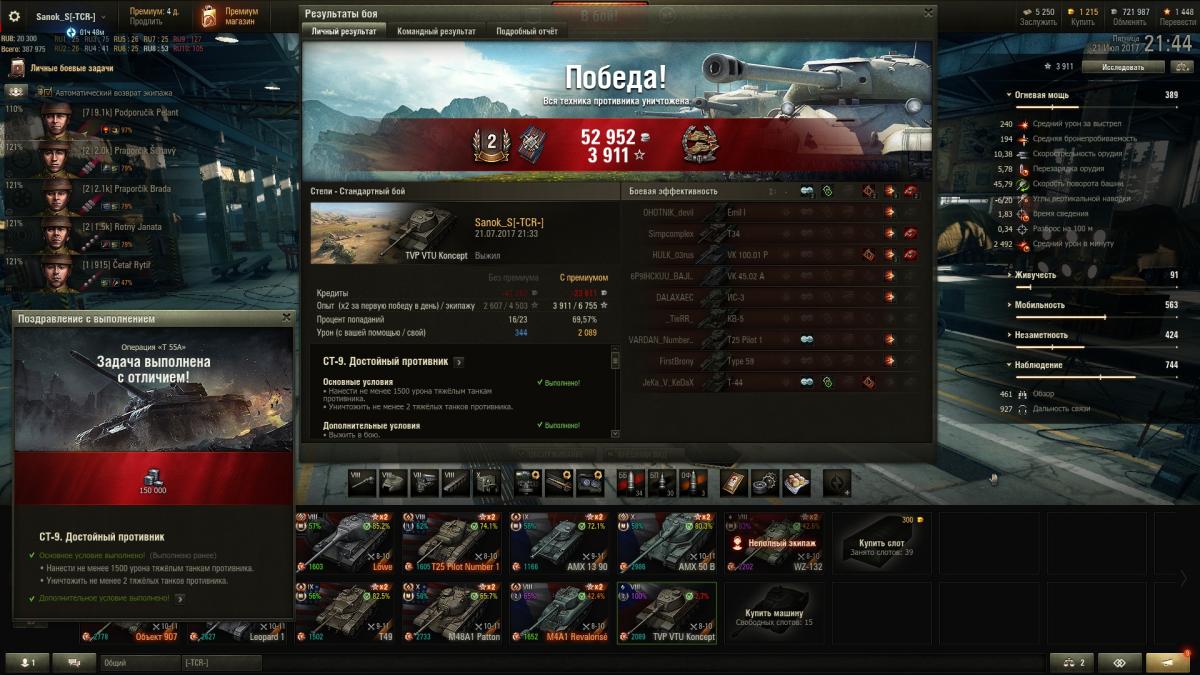Select the gun module slot

pyautogui.click(x=362, y=483)
